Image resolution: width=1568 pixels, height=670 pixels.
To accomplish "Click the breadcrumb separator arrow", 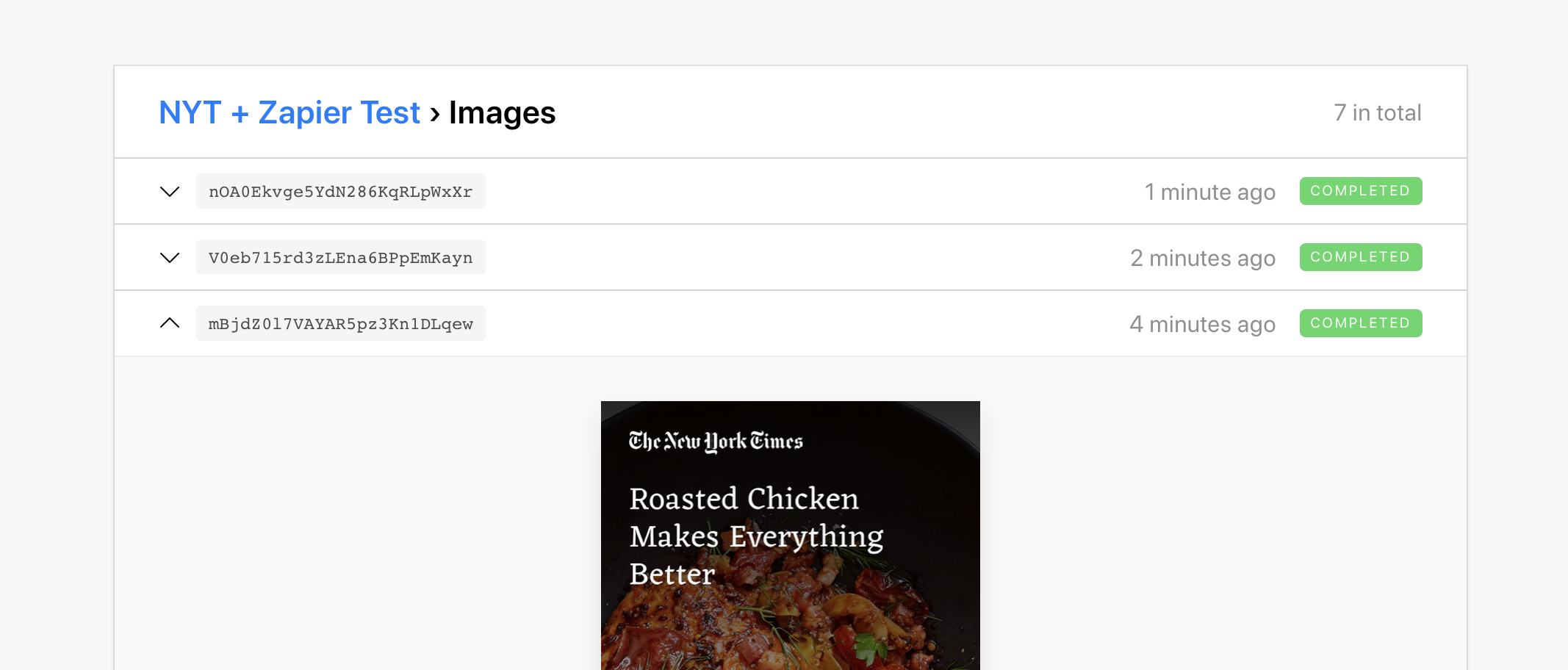I will coord(435,114).
